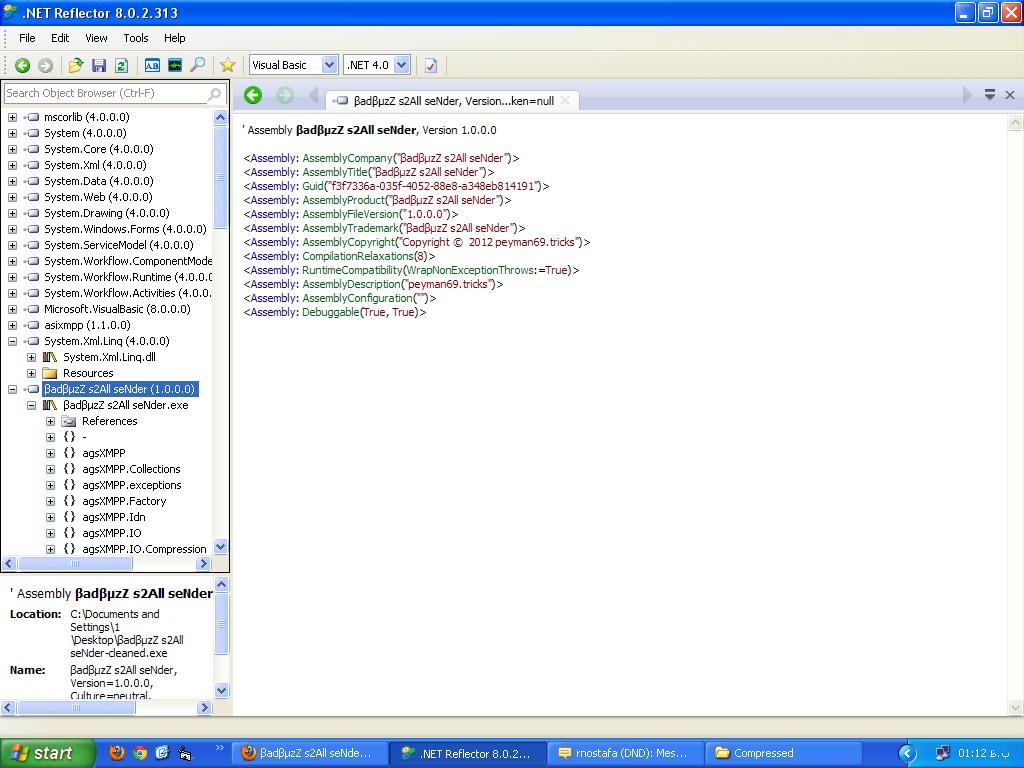Click the AssemblyTitle attribute link
The height and width of the screenshot is (768, 1024).
(335, 172)
